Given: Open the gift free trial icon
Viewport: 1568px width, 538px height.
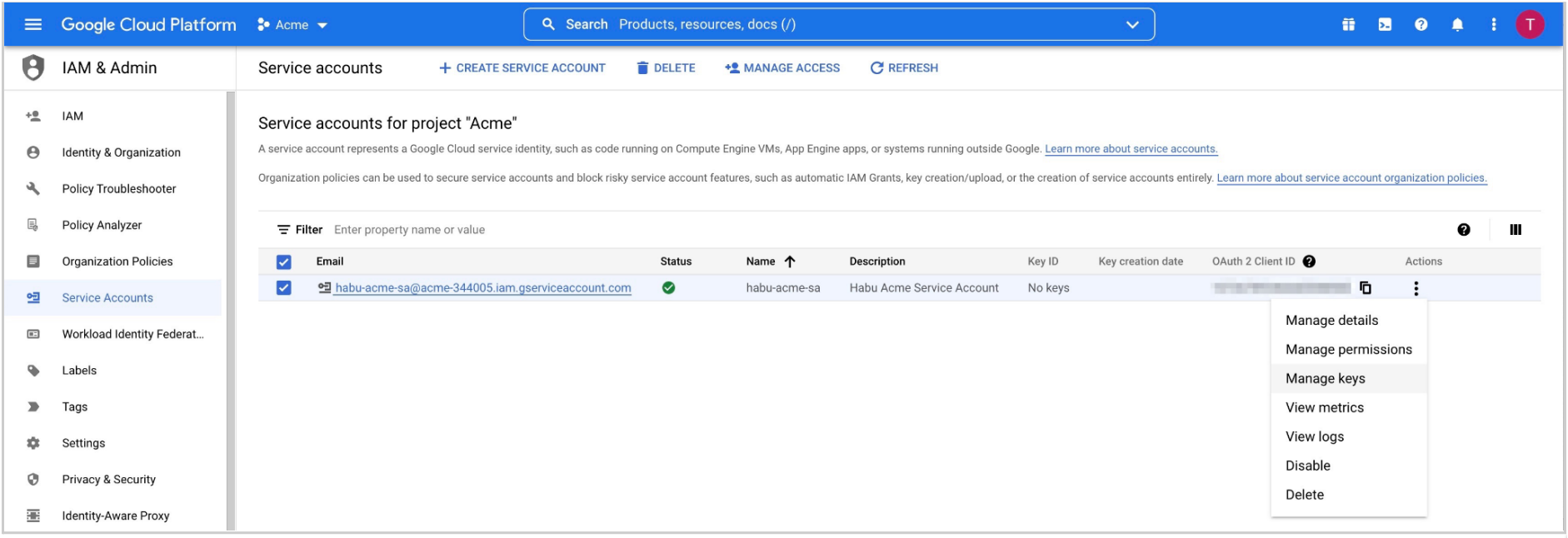Looking at the screenshot, I should [x=1348, y=25].
